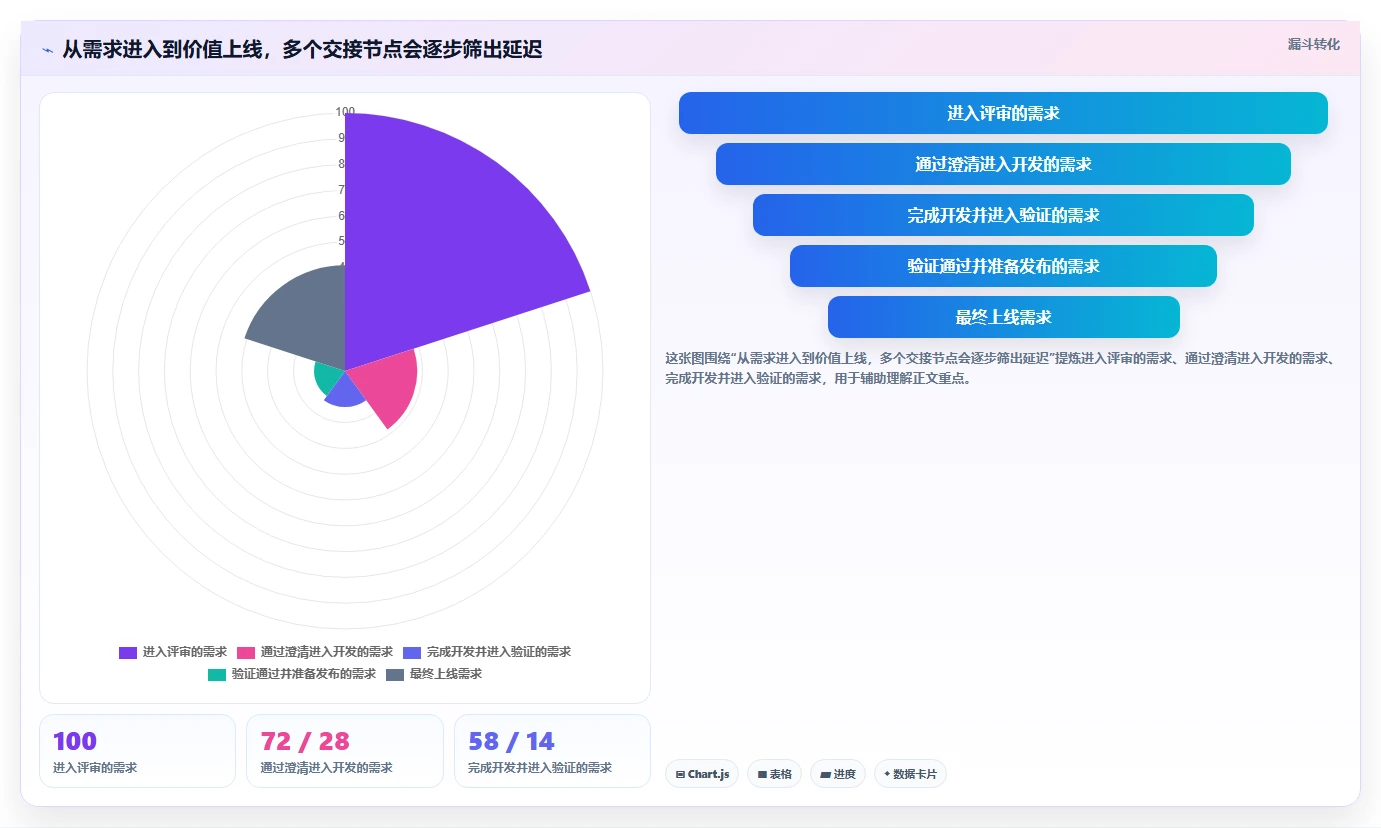Click the icon inside the 表格 tag
The image size is (1381, 828).
tap(762, 774)
